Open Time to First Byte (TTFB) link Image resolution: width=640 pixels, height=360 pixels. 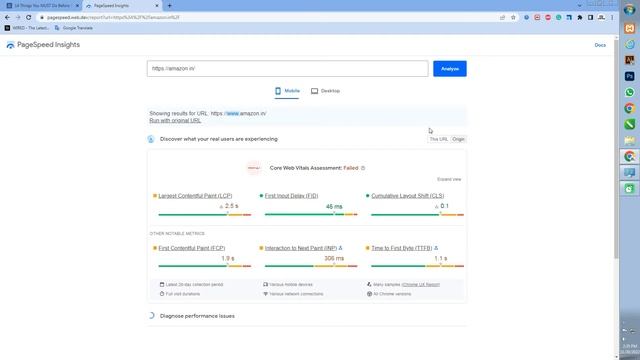tap(402, 248)
